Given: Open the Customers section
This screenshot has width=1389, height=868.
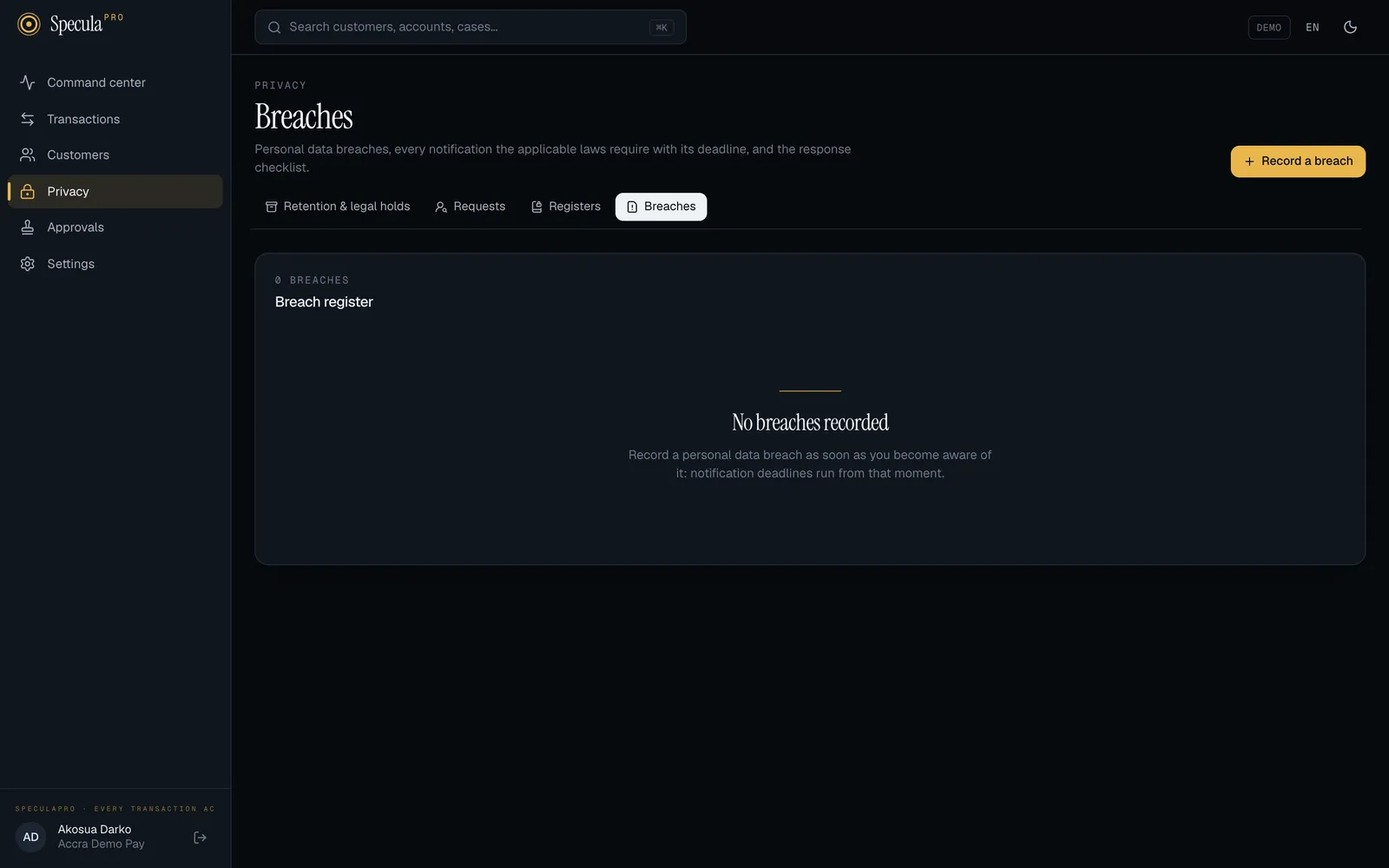Looking at the screenshot, I should pos(115,155).
